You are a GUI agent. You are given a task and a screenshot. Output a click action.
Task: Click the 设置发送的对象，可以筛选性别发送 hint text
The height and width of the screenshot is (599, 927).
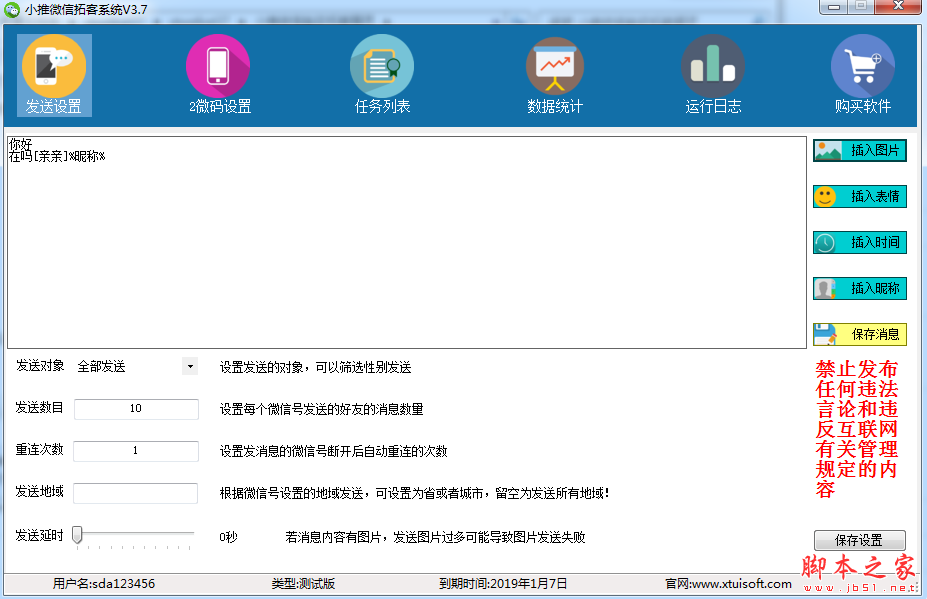click(316, 367)
